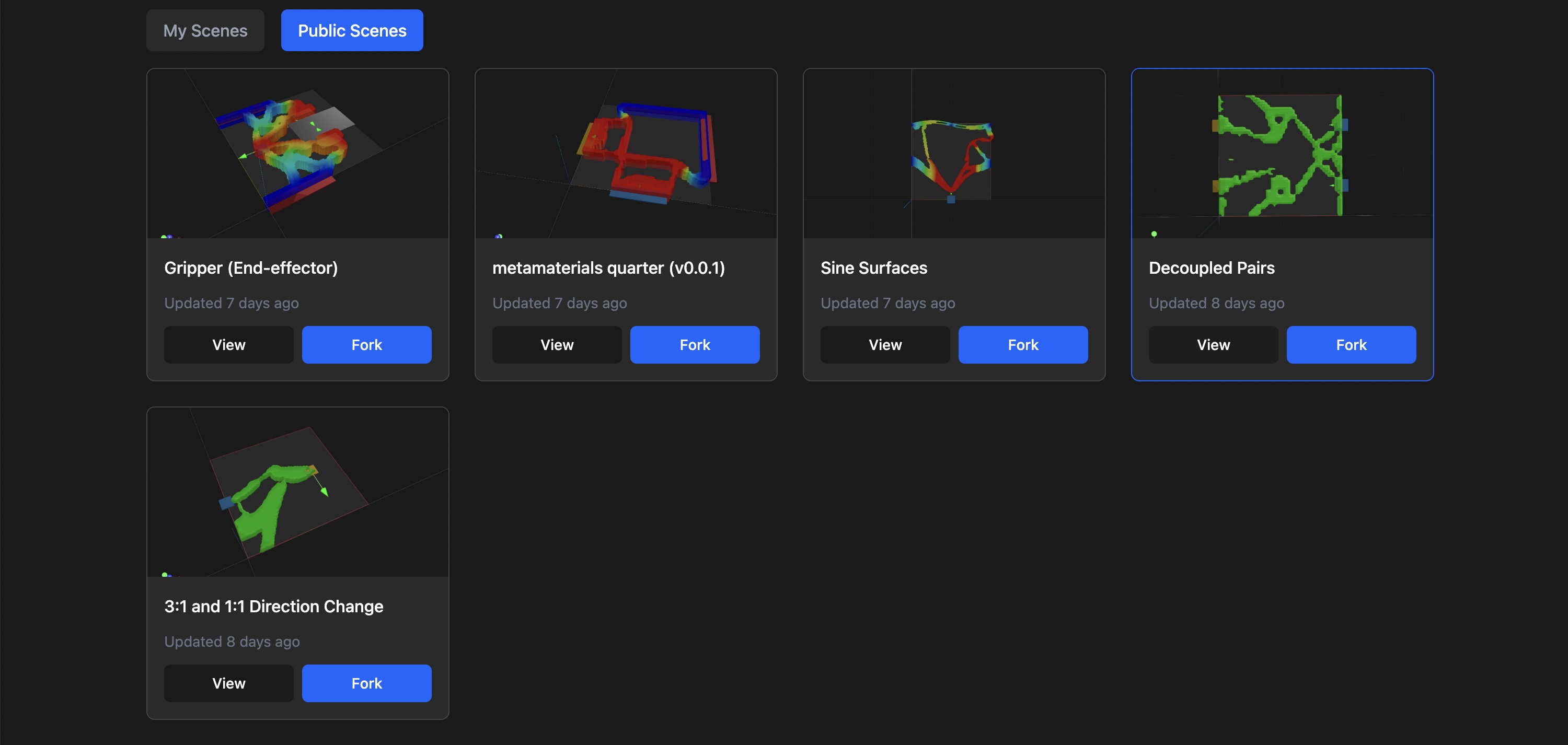Click the "Sine Surfaces" title text
This screenshot has height=745, width=1568.
pos(873,268)
